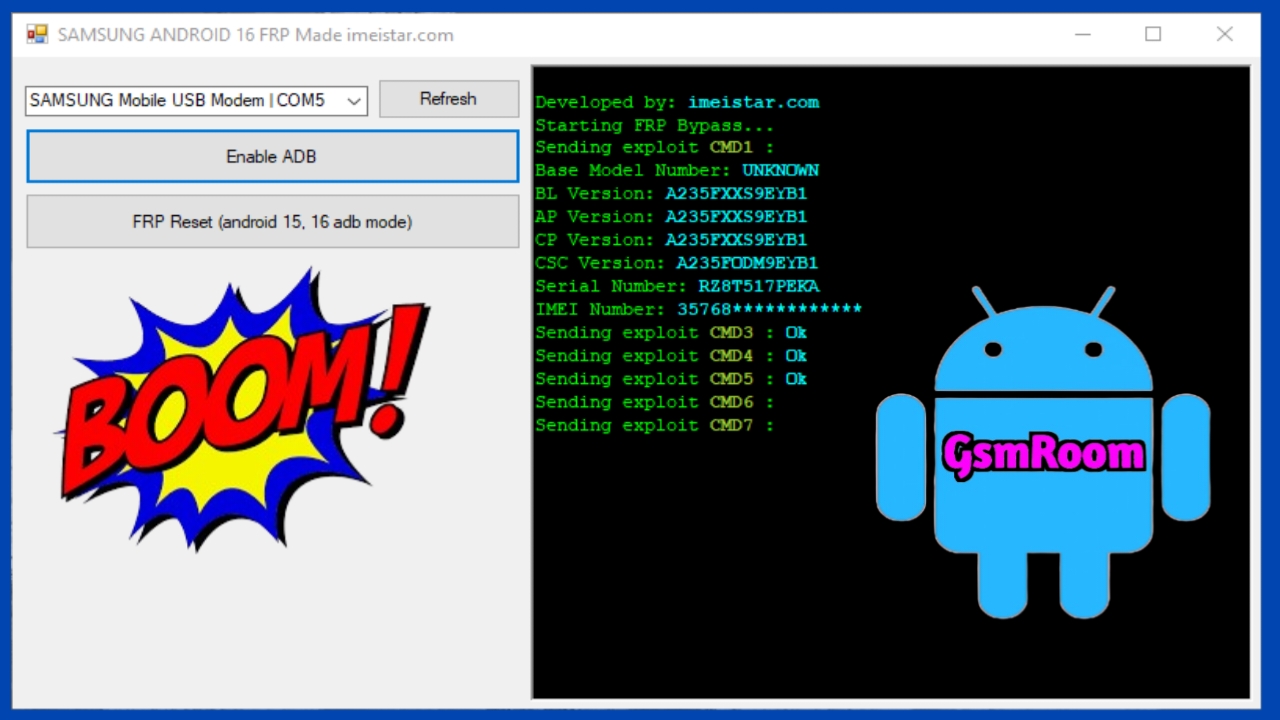Start FRP Reset (android 15, 16 adb mode)
The width and height of the screenshot is (1280, 720).
coord(272,222)
